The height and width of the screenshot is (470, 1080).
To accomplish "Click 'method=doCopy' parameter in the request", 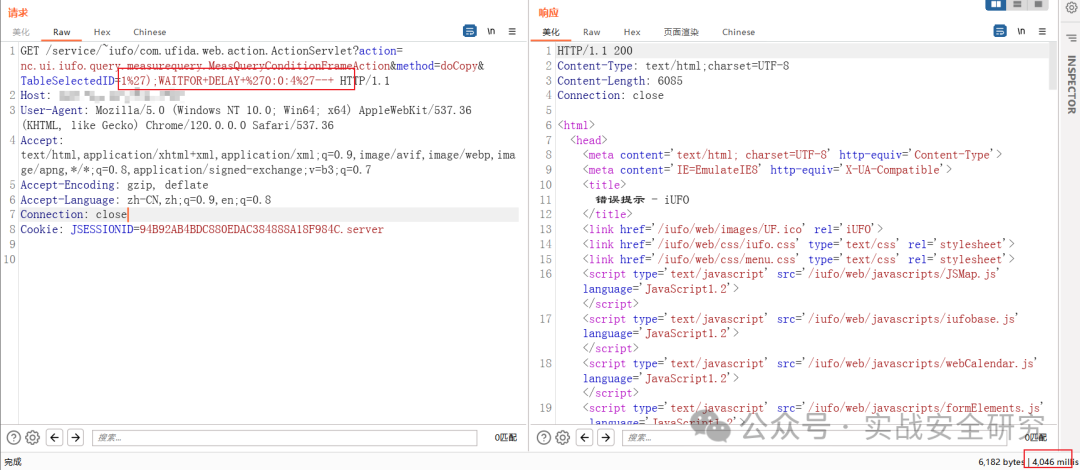I will [437, 66].
